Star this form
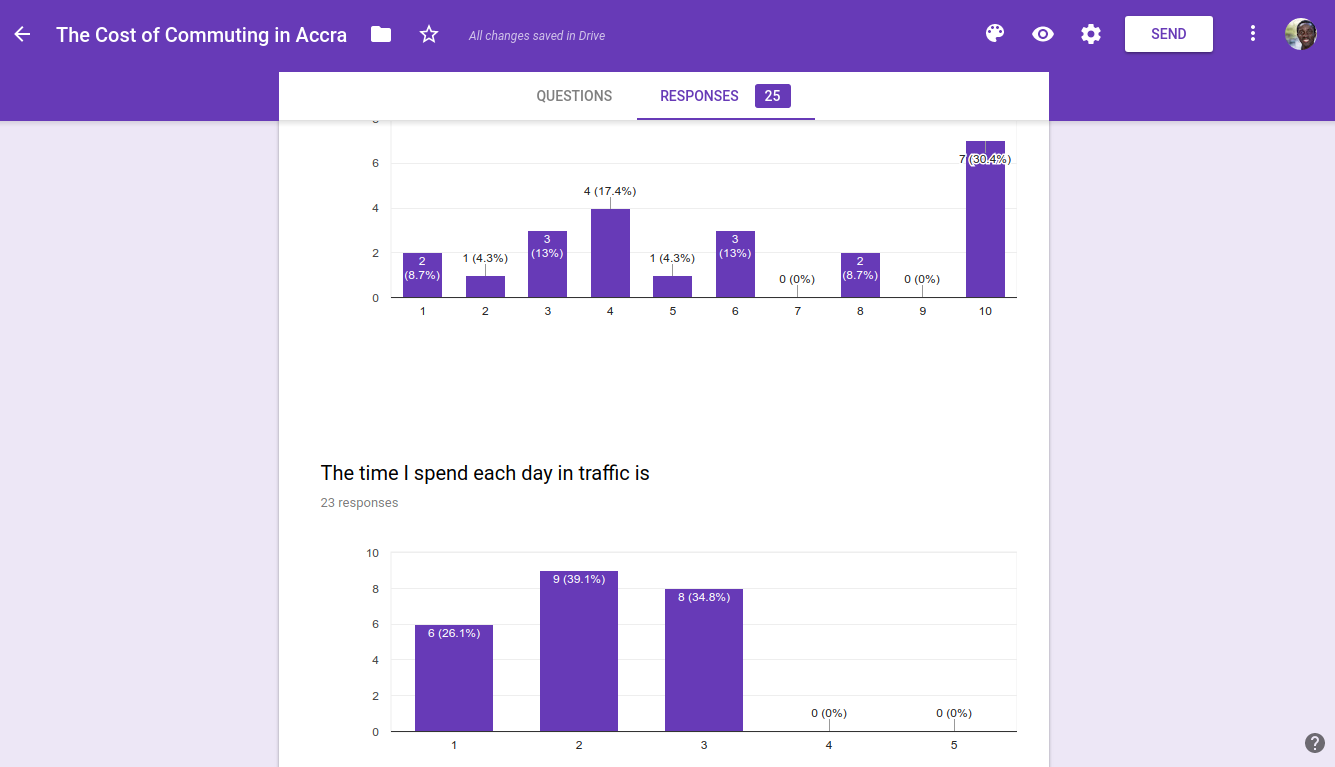 click(429, 34)
